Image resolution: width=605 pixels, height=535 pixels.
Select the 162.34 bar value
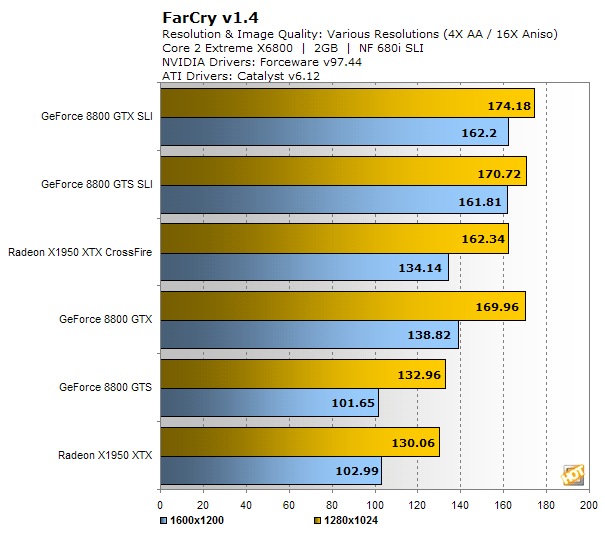coord(483,239)
